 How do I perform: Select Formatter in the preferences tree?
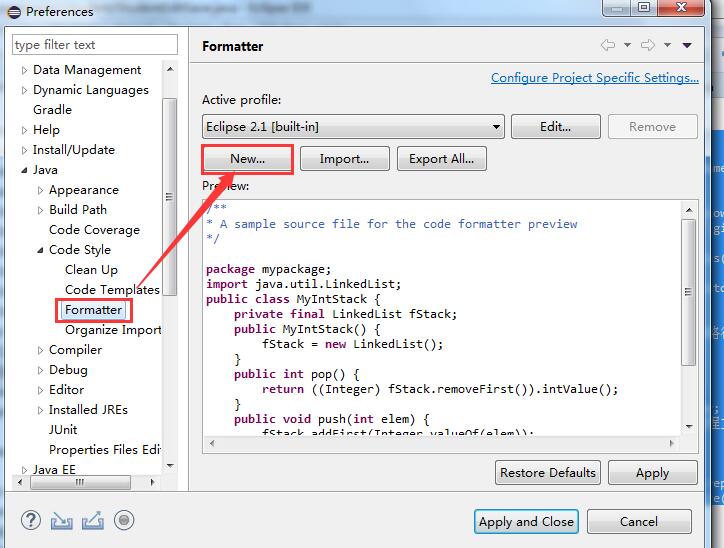93,310
